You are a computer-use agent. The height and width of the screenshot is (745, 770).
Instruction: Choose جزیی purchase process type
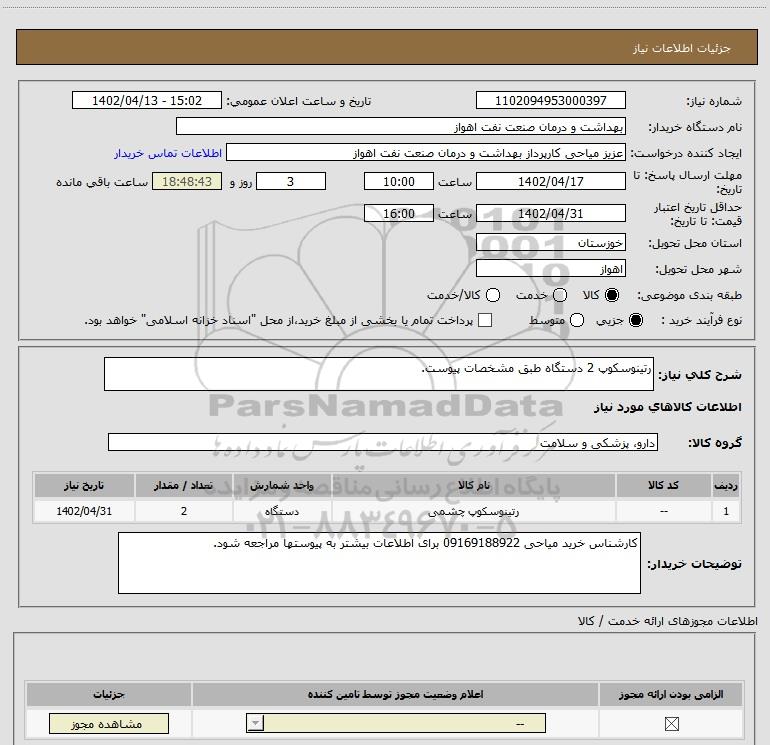635,320
